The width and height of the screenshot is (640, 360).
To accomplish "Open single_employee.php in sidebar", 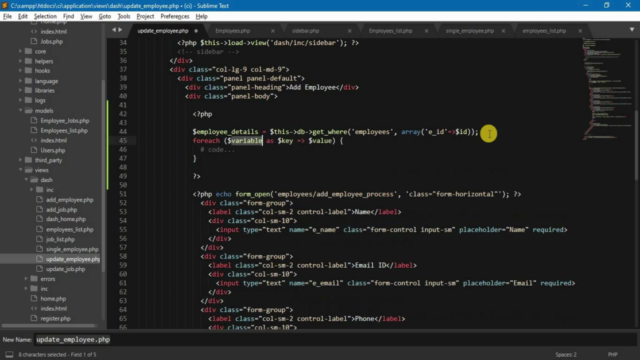I will click(x=72, y=249).
